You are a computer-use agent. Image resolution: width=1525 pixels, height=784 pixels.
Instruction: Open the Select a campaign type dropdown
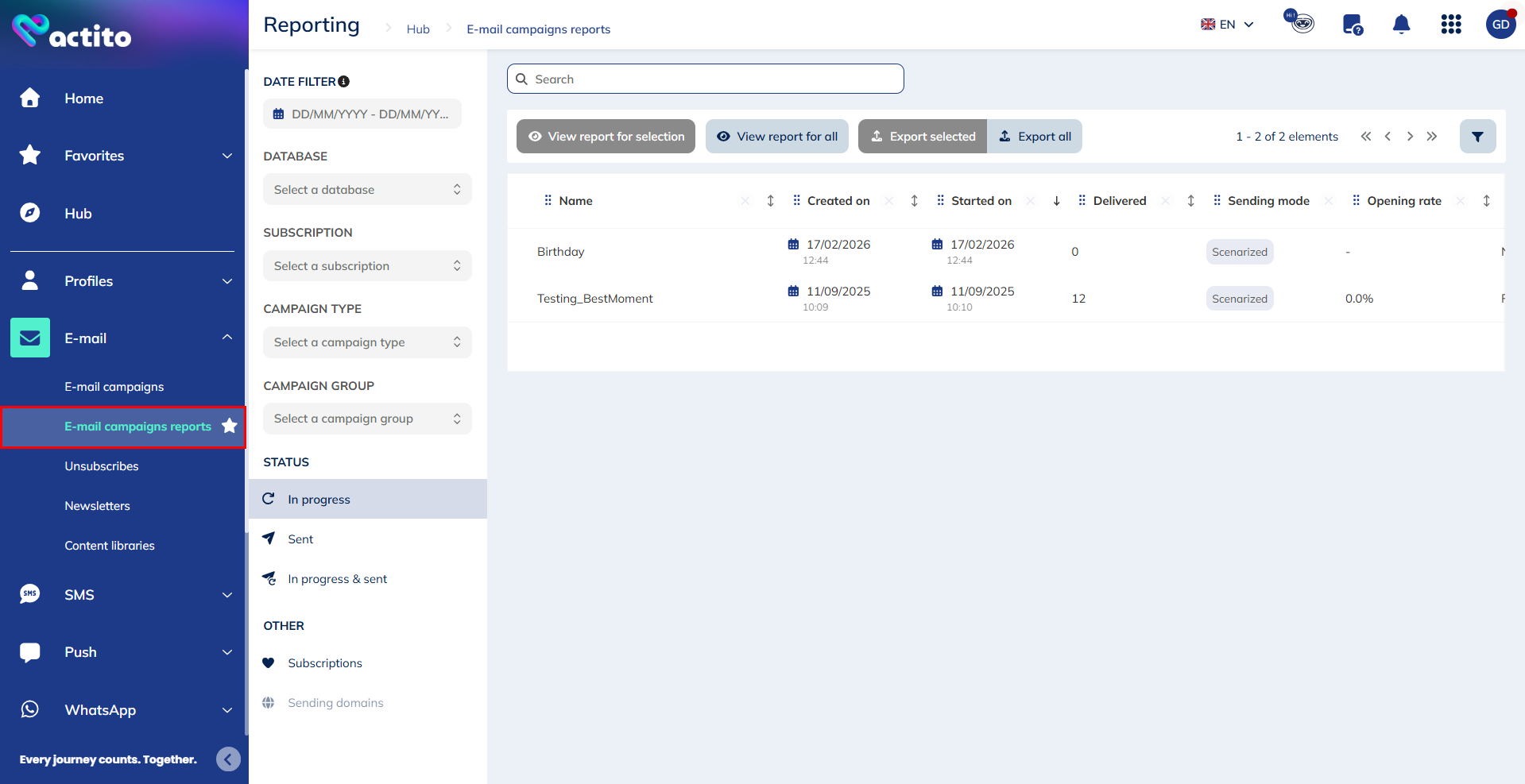367,342
